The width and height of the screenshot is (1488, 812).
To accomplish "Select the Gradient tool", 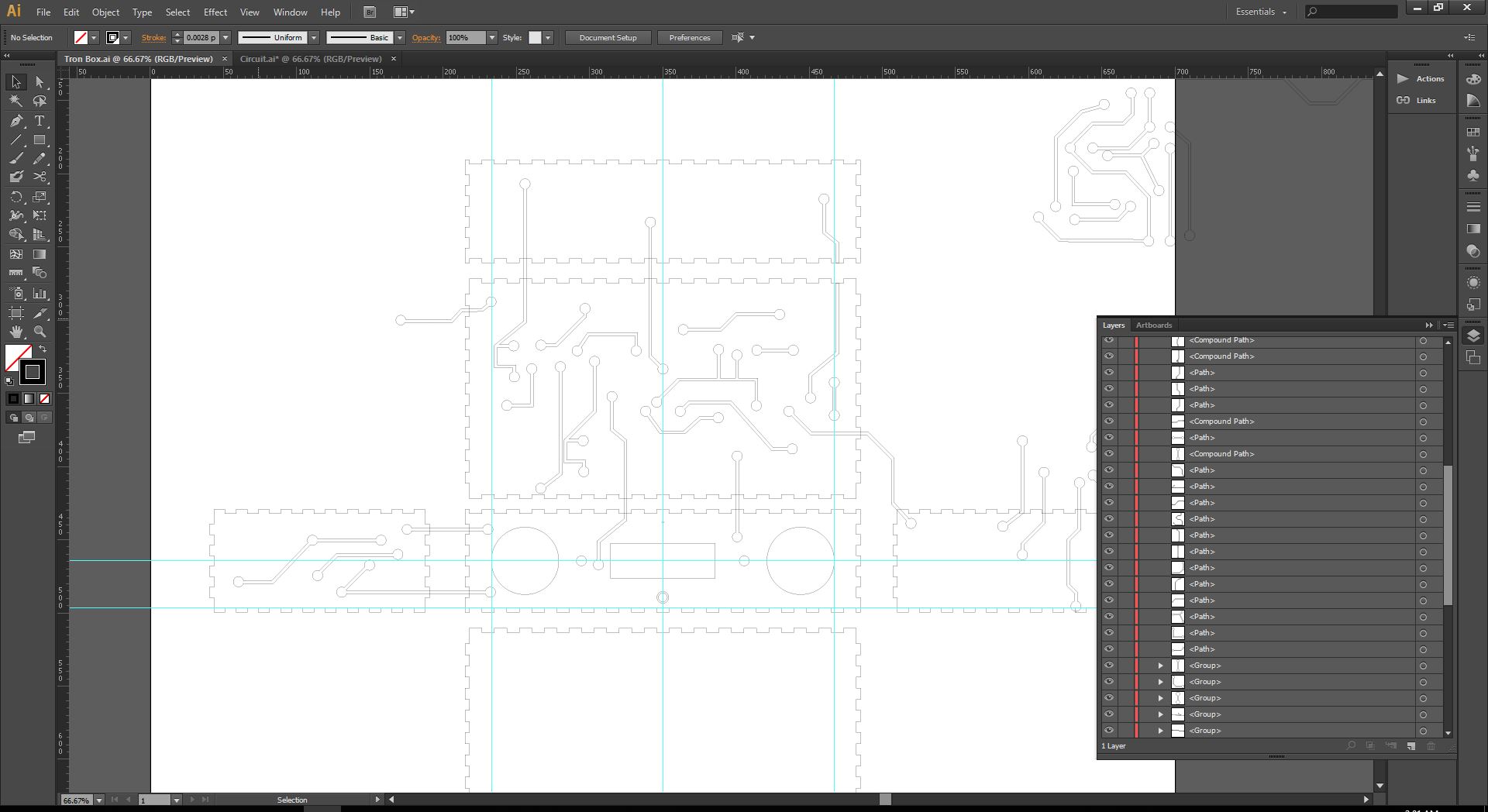I will pyautogui.click(x=40, y=254).
